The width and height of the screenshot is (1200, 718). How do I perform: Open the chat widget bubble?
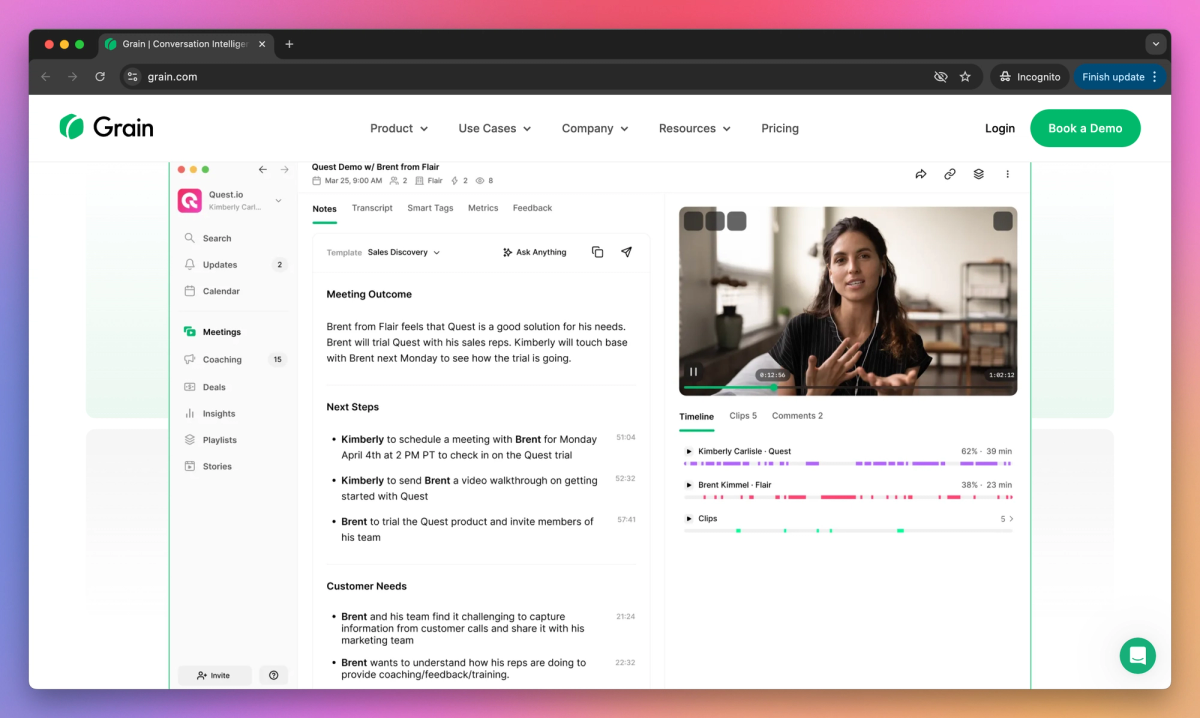[x=1138, y=656]
